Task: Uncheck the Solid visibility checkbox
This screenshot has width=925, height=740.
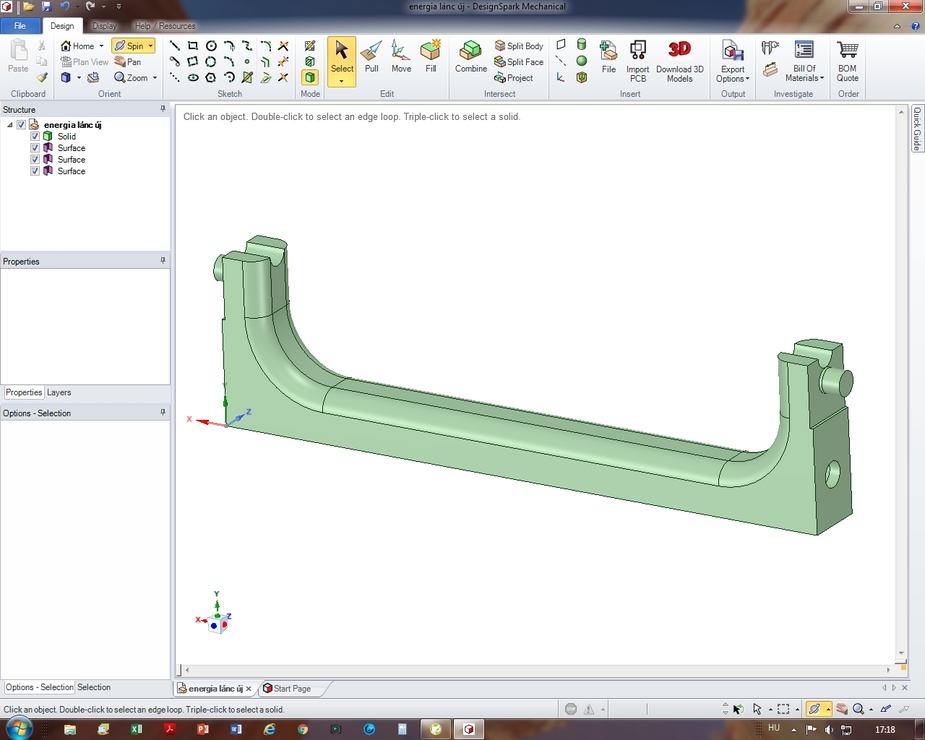Action: 35,136
